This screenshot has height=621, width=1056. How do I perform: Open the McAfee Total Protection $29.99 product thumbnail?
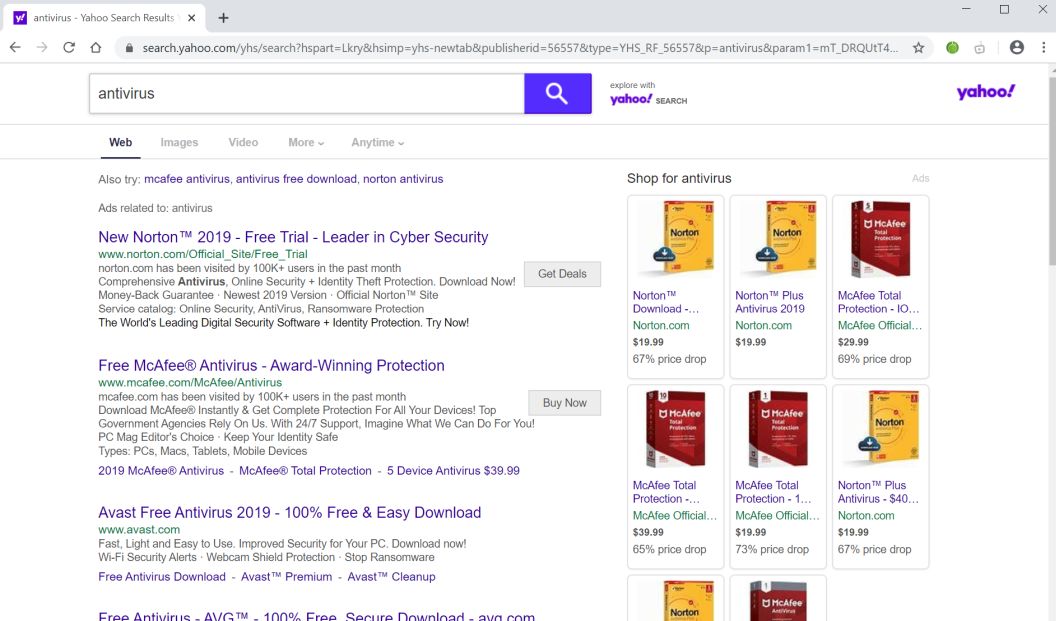(x=880, y=239)
